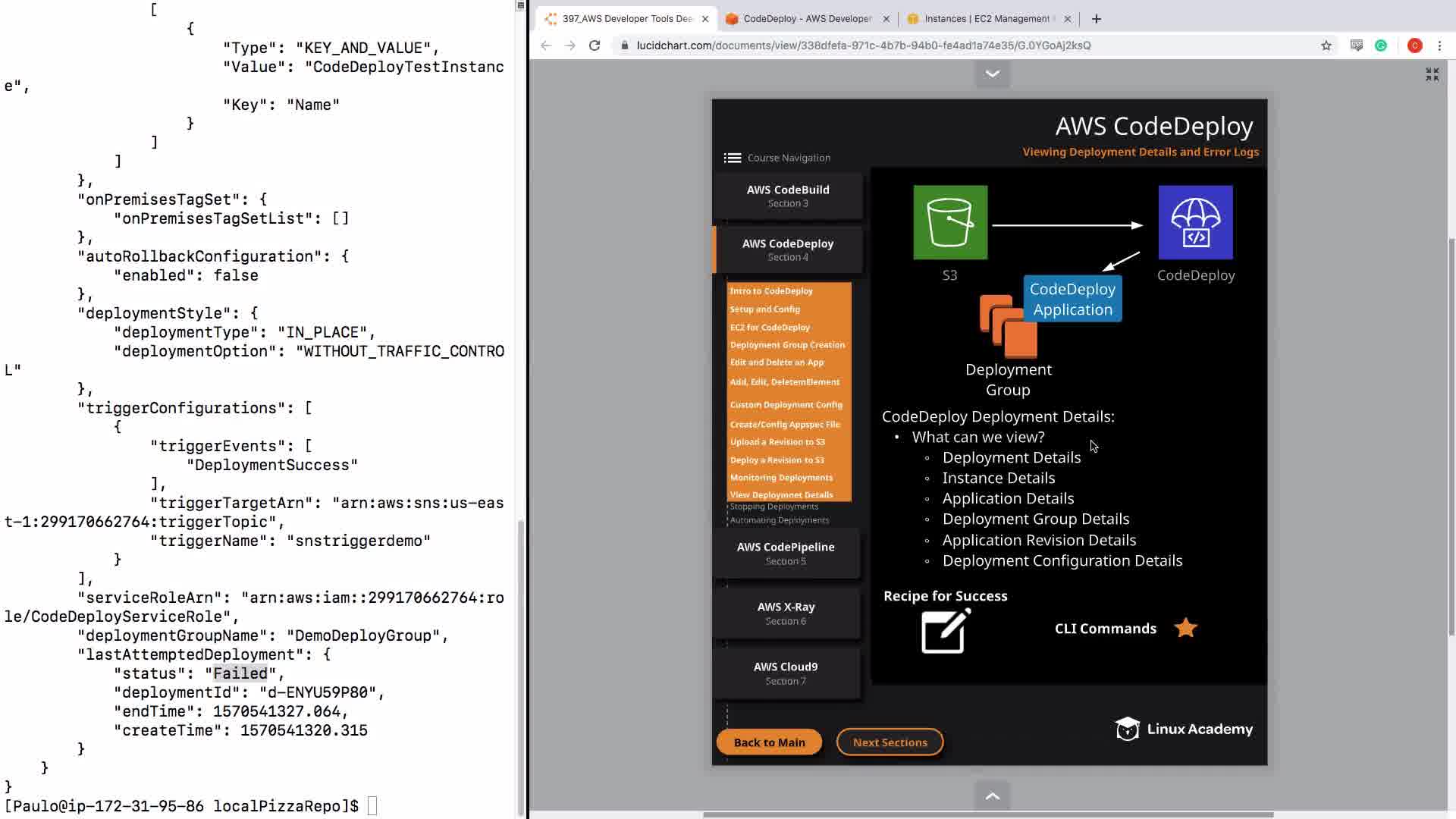Bookmark page with star icon

point(1326,45)
